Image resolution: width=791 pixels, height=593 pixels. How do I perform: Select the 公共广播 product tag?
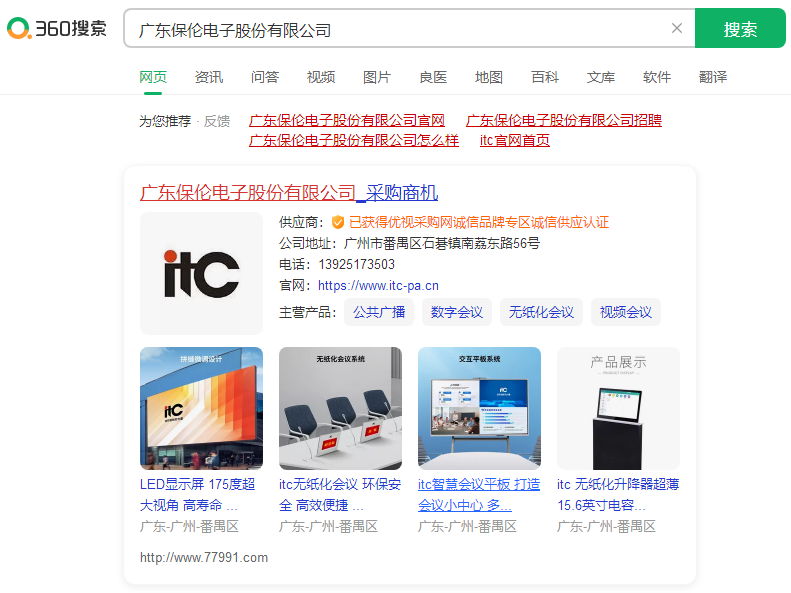point(379,312)
